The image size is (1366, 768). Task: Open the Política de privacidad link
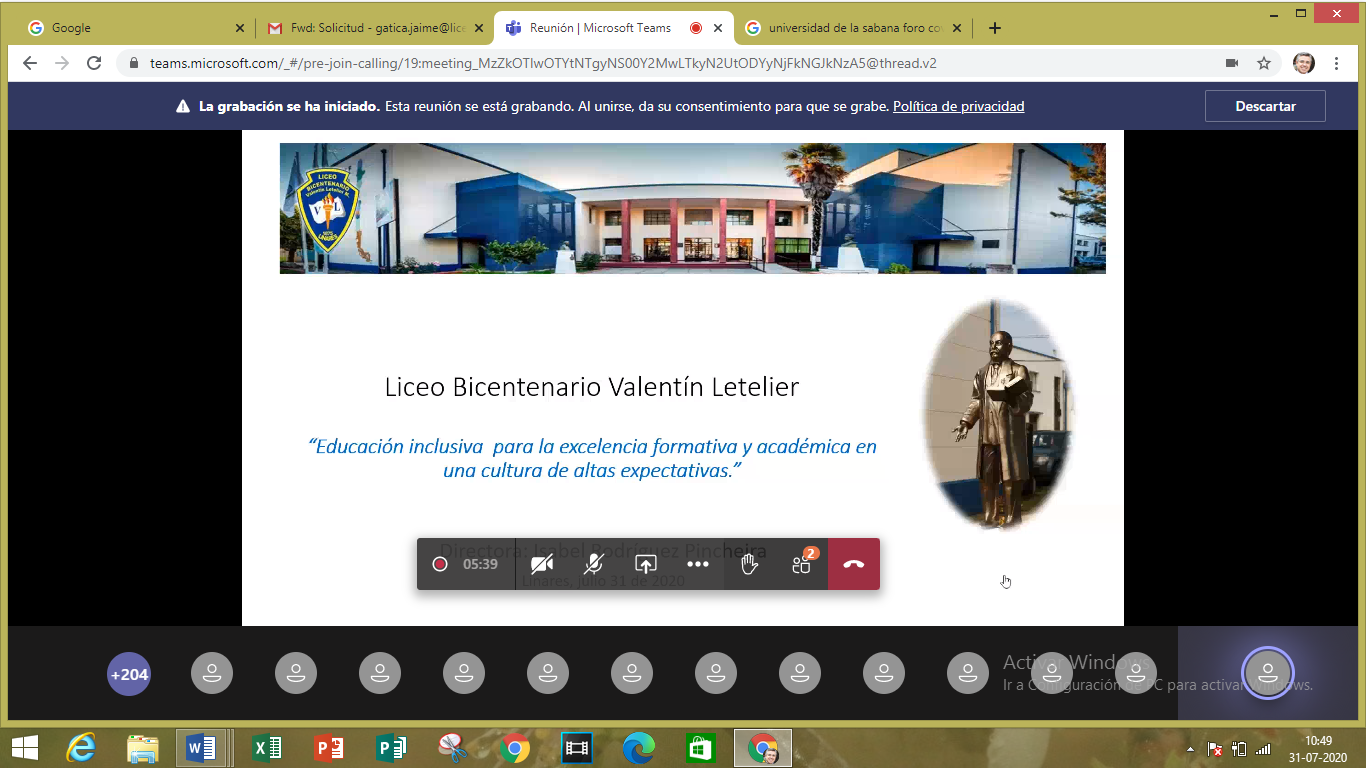click(x=958, y=106)
